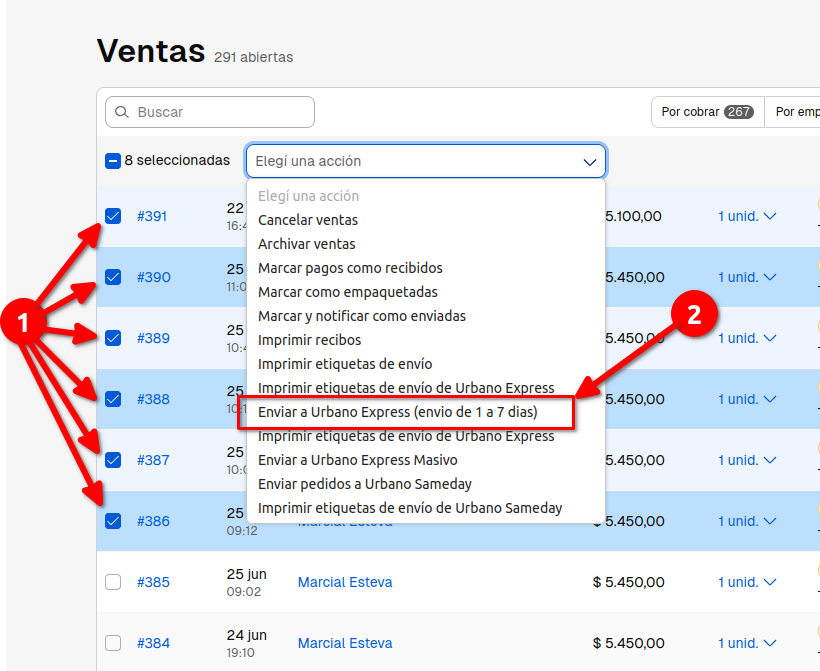Open order link #389
This screenshot has height=671, width=820.
tap(153, 338)
